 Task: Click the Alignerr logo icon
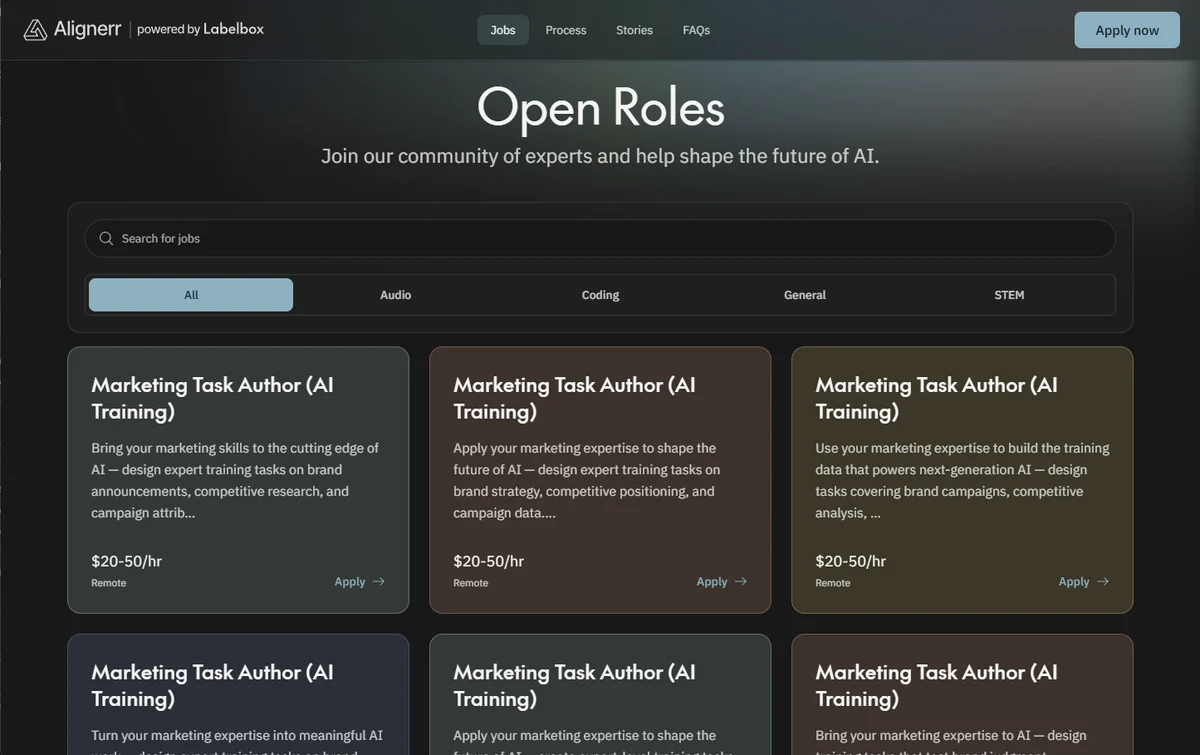[x=35, y=30]
